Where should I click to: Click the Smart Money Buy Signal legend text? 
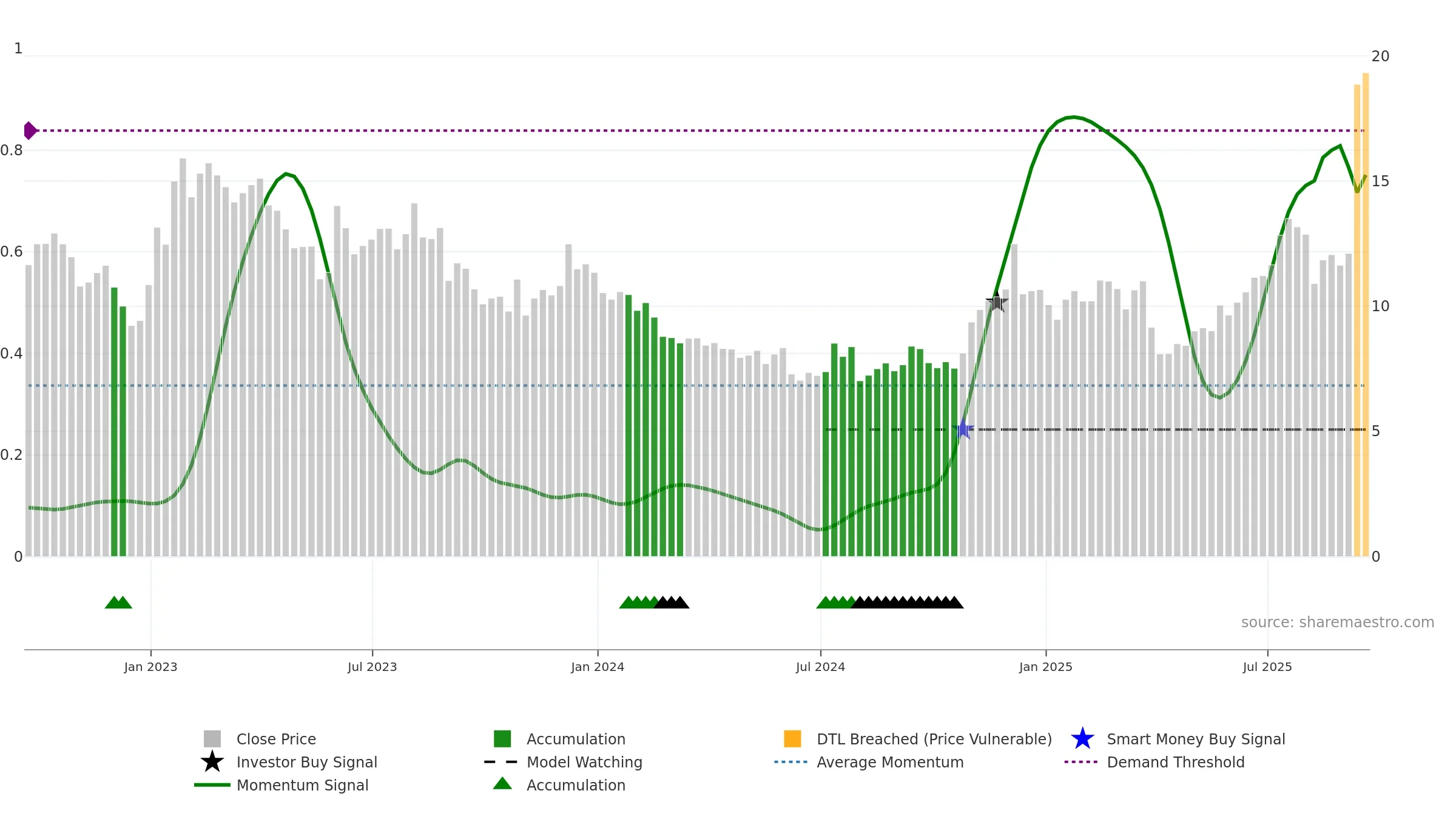1196,739
